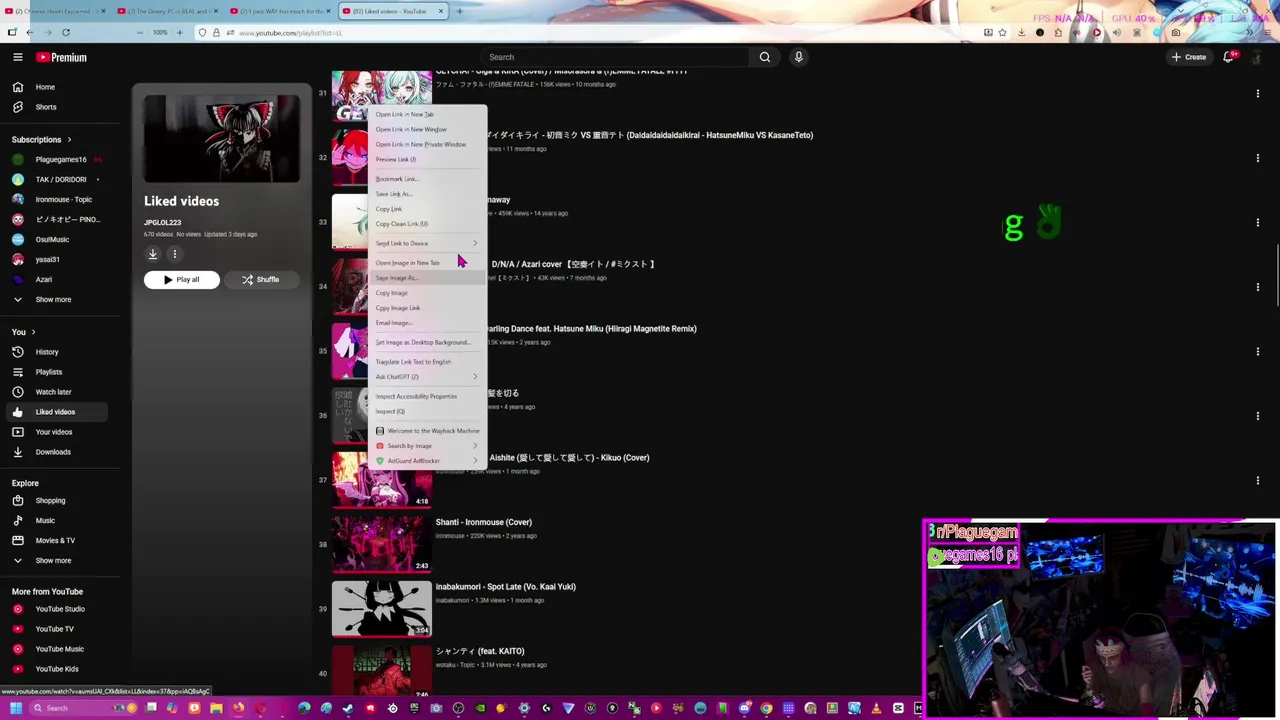Open Liked videos playlist more options

[x=174, y=254]
